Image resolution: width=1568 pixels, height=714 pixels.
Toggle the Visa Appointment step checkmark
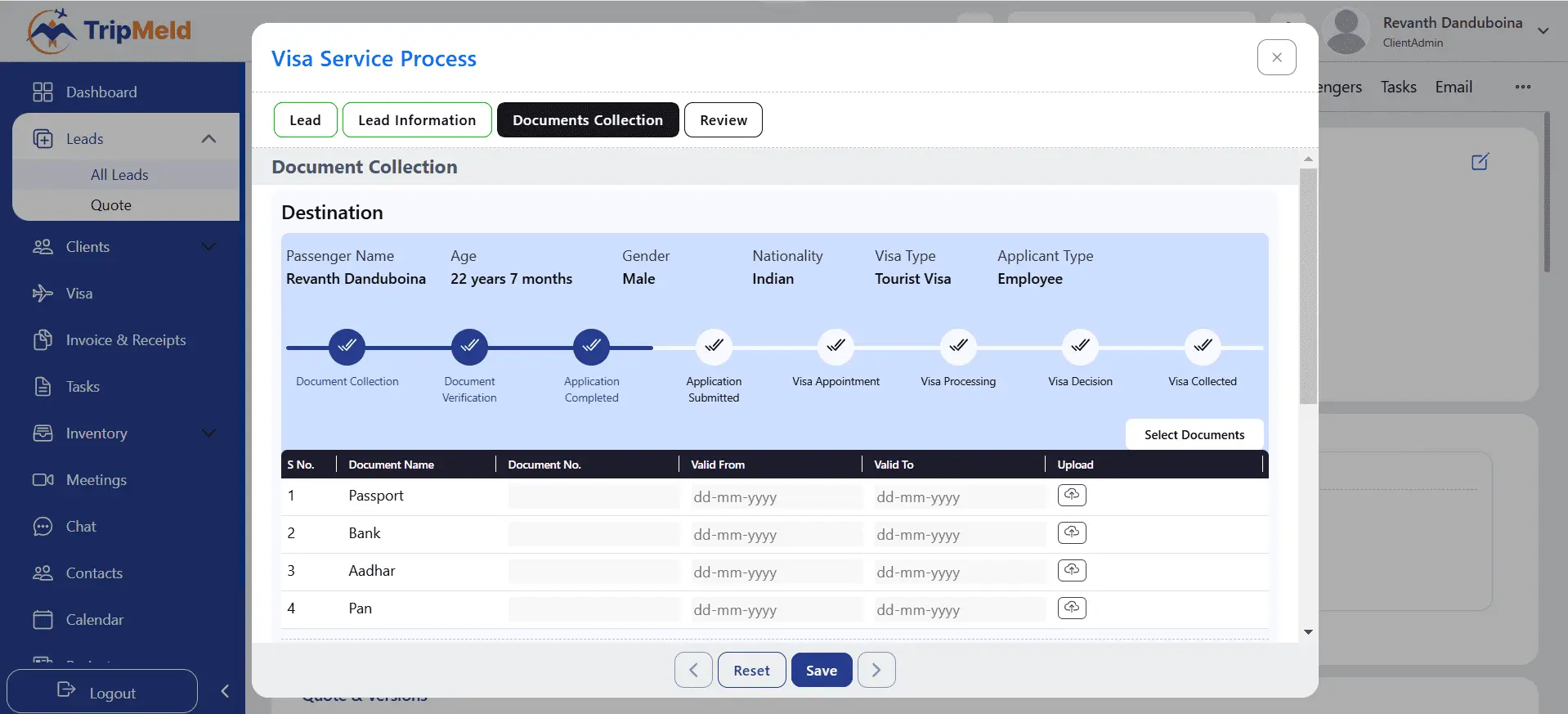tap(836, 346)
